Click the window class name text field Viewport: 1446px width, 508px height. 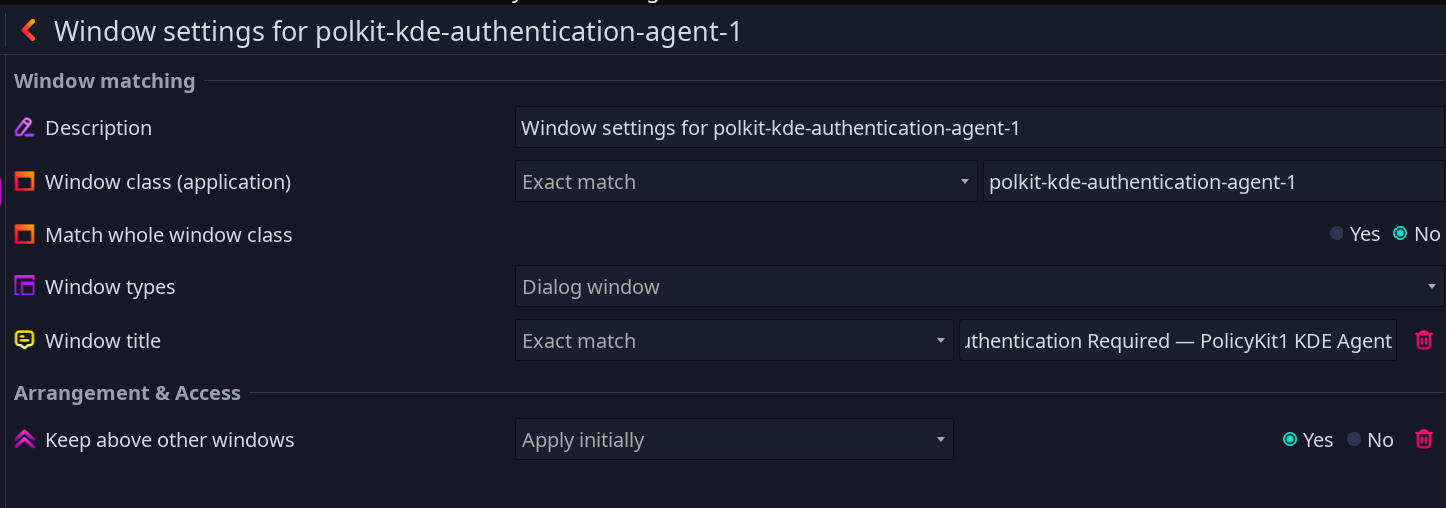coord(1214,182)
